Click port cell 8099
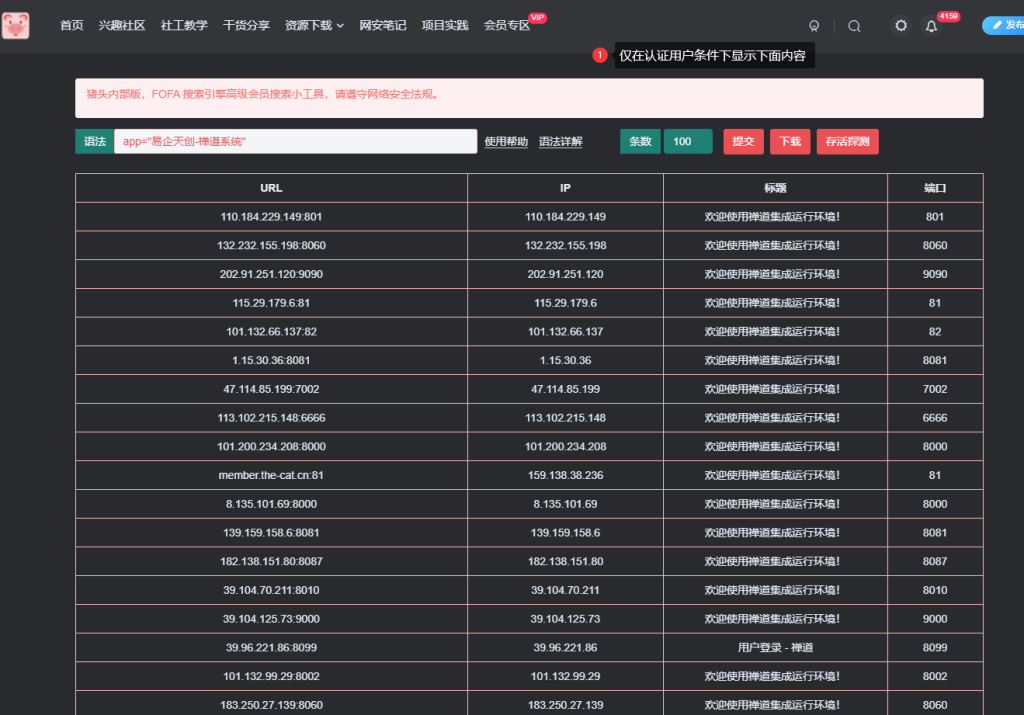 (x=935, y=648)
